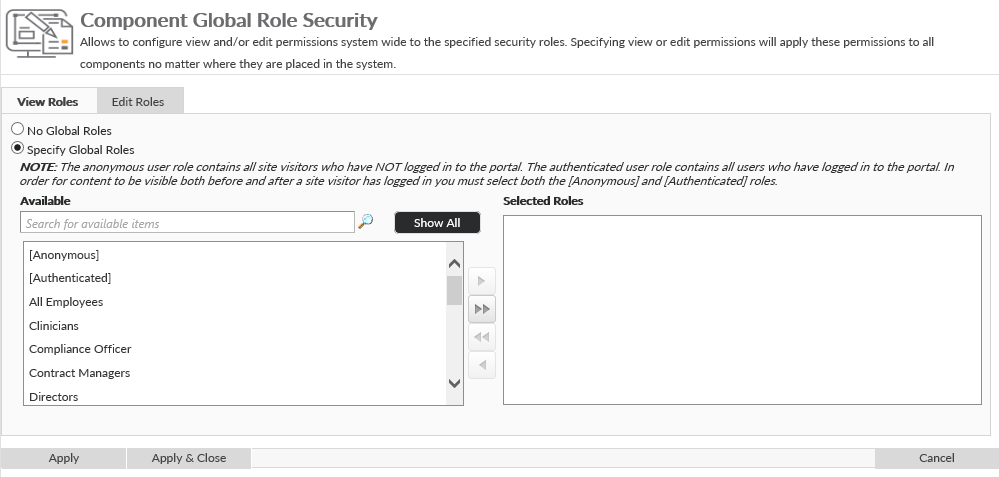This screenshot has width=999, height=477.
Task: Click the search magnifier icon
Action: 366,222
